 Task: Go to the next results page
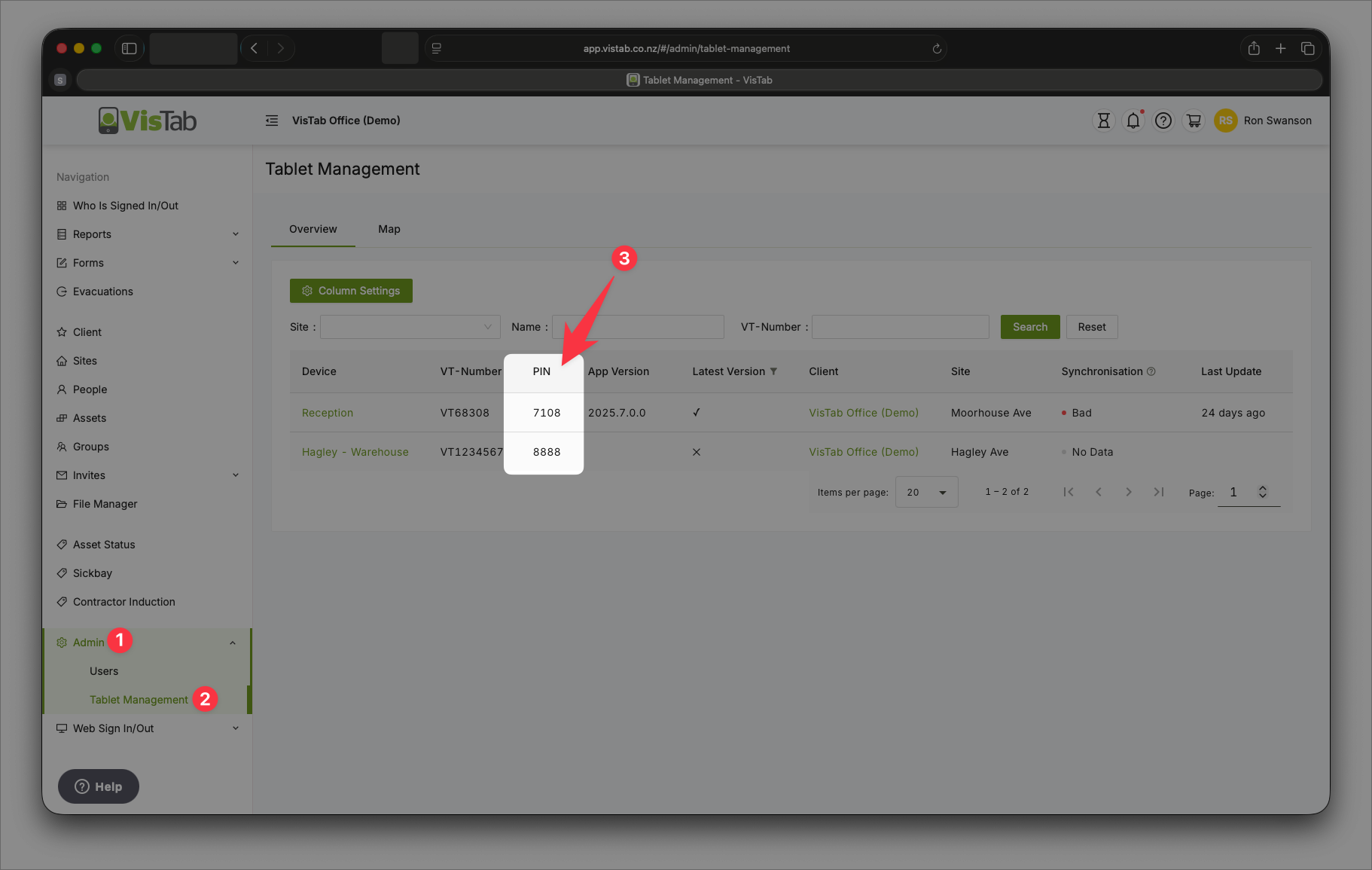(x=1128, y=492)
